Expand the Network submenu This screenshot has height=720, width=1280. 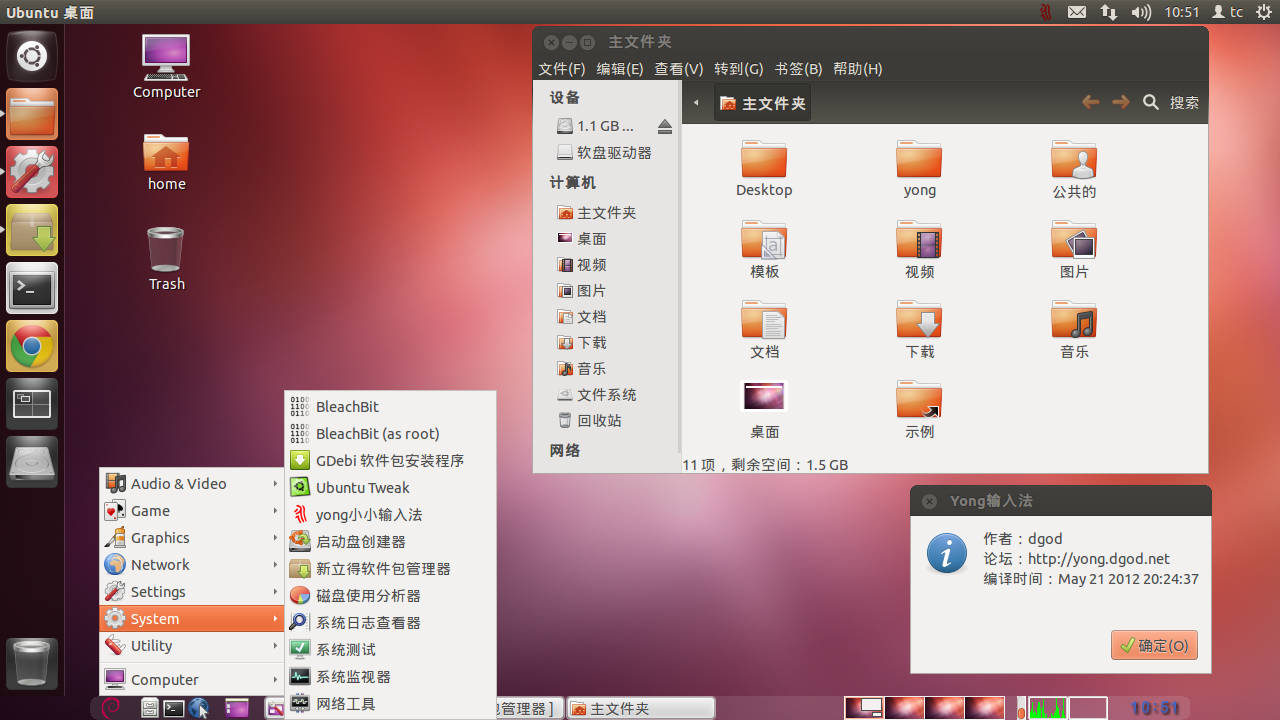pos(192,564)
